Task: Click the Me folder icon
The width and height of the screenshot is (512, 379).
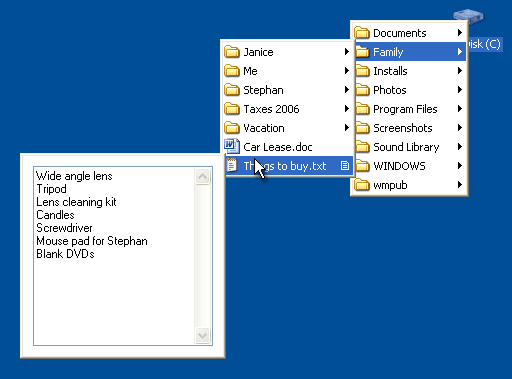Action: (x=232, y=71)
